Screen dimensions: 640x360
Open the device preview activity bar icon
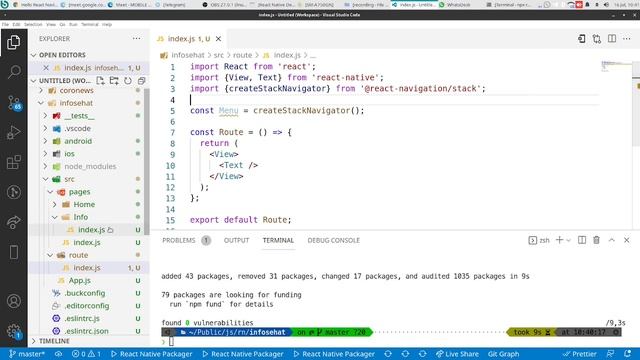point(13,252)
